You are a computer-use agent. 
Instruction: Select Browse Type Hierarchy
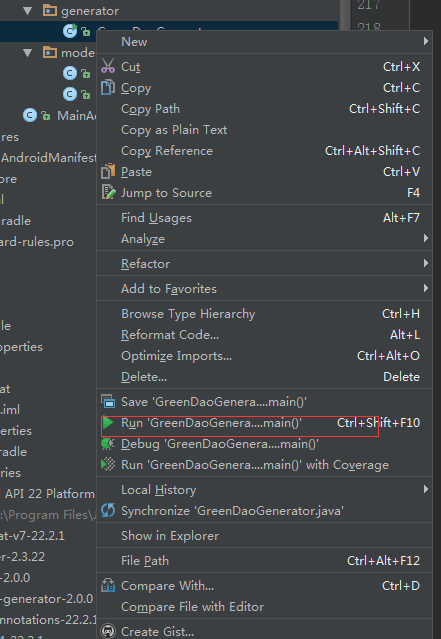[x=265, y=314]
